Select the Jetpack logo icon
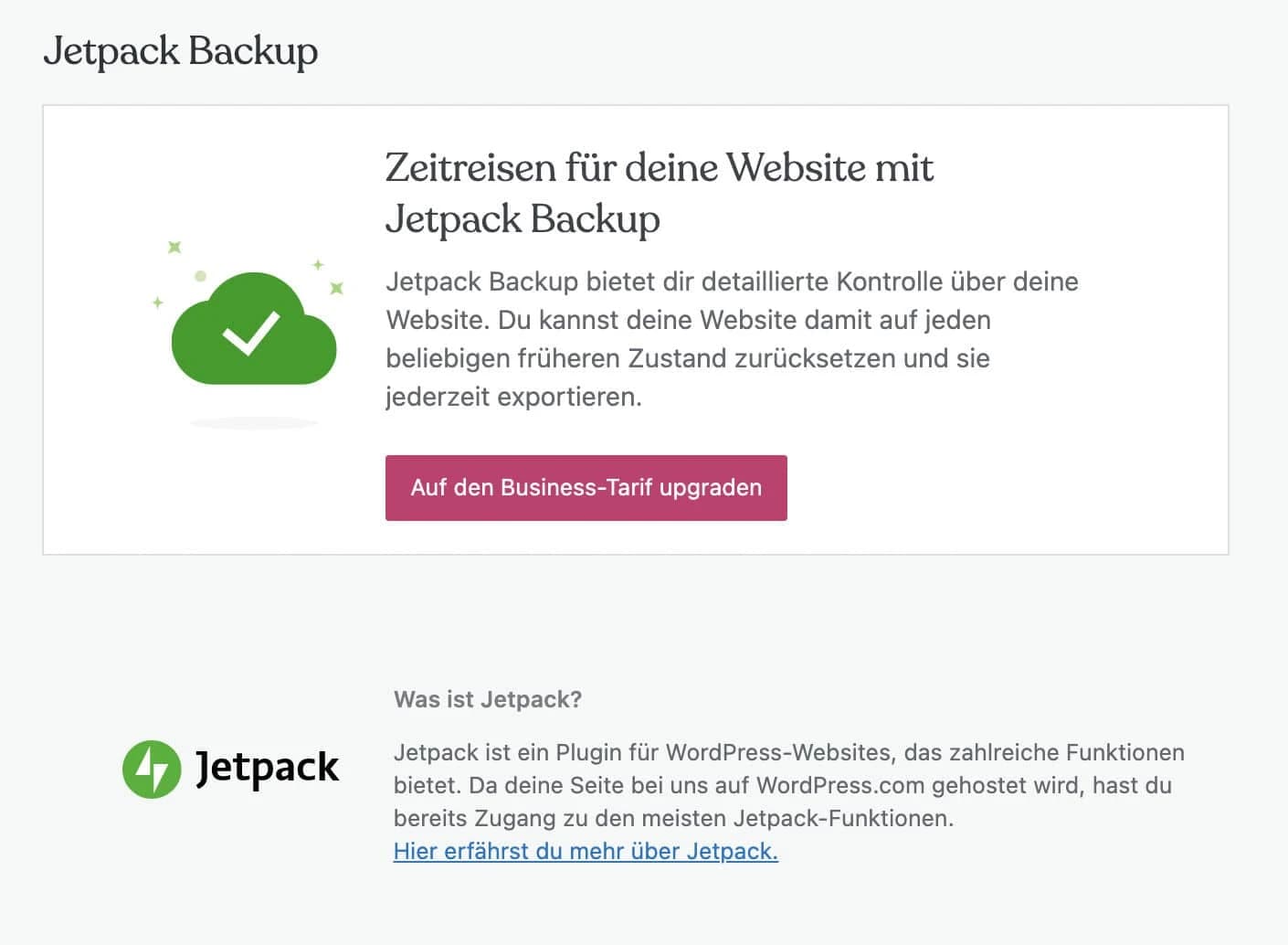Image resolution: width=1288 pixels, height=945 pixels. tap(153, 769)
